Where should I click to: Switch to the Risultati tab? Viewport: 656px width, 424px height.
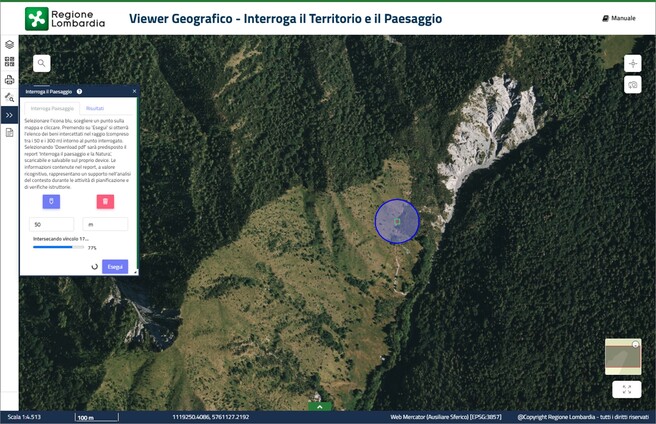click(95, 108)
